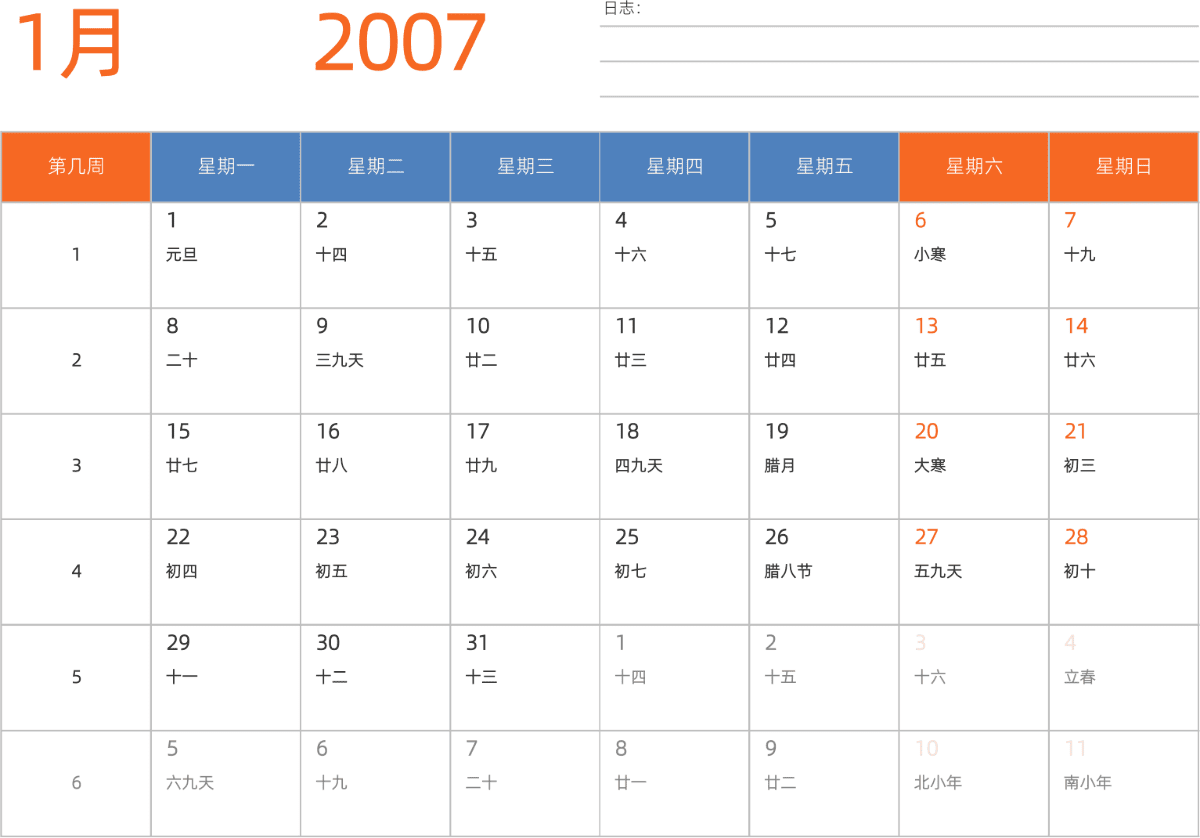Screen dimensions: 1200x838
Task: Click the 北小年 label
Action: (x=938, y=783)
